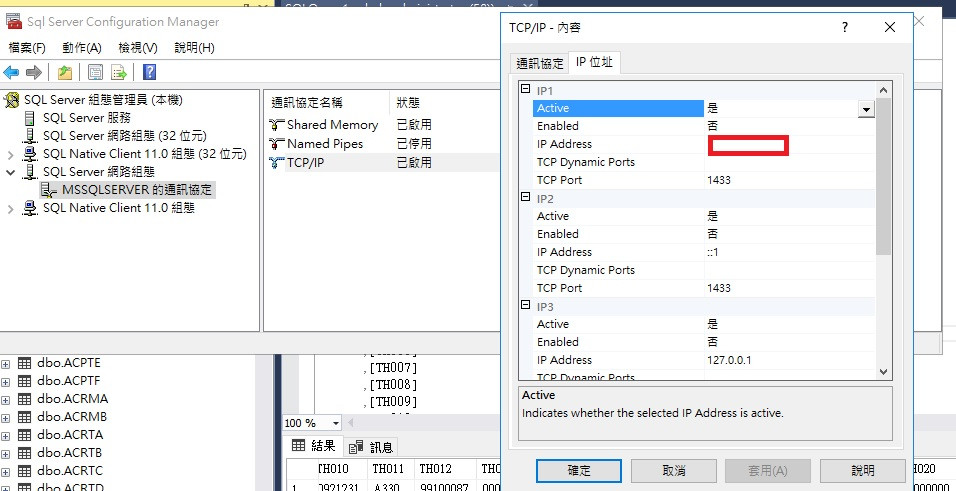The height and width of the screenshot is (491, 956).
Task: Click the TH012 results column header
Action: (435, 468)
